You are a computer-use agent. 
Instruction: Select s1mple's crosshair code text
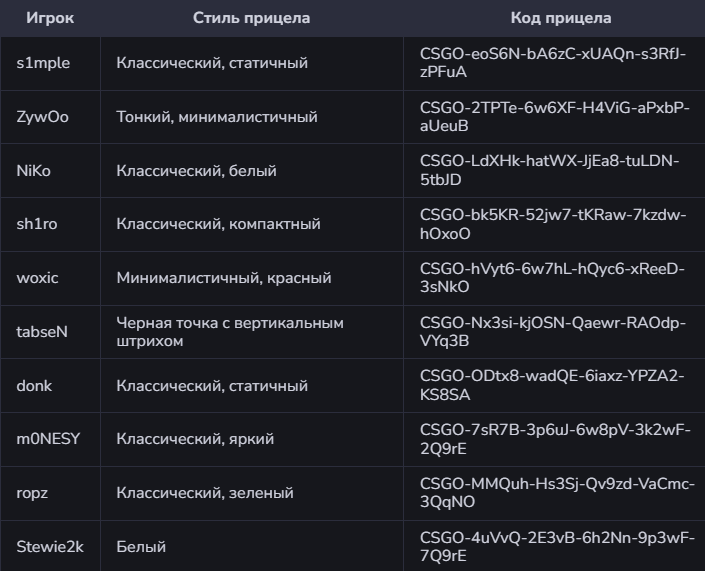pos(553,63)
